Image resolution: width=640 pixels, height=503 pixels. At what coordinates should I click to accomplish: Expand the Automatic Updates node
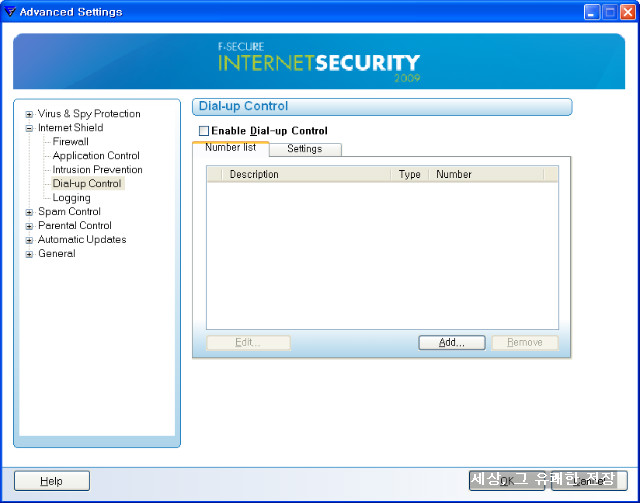pos(29,240)
